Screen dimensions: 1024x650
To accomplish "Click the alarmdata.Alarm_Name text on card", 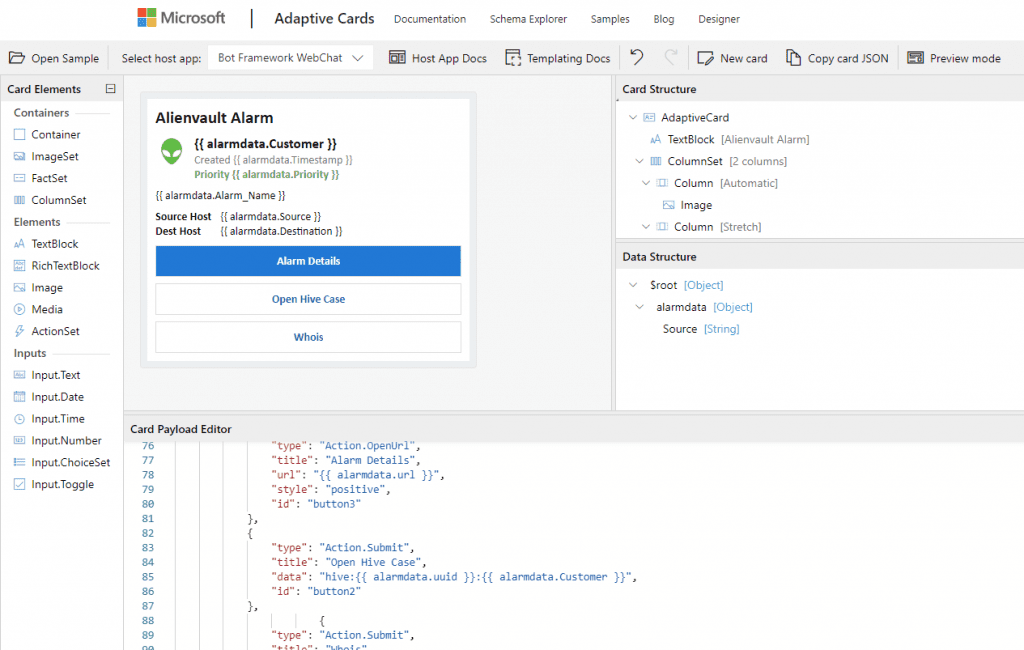I will [220, 195].
